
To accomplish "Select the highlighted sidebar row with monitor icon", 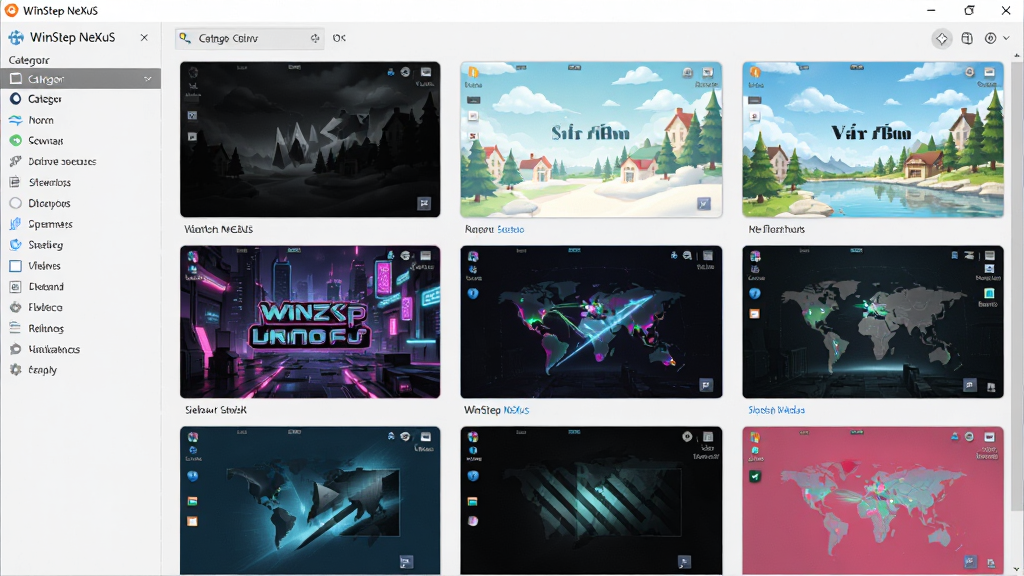I will click(80, 79).
